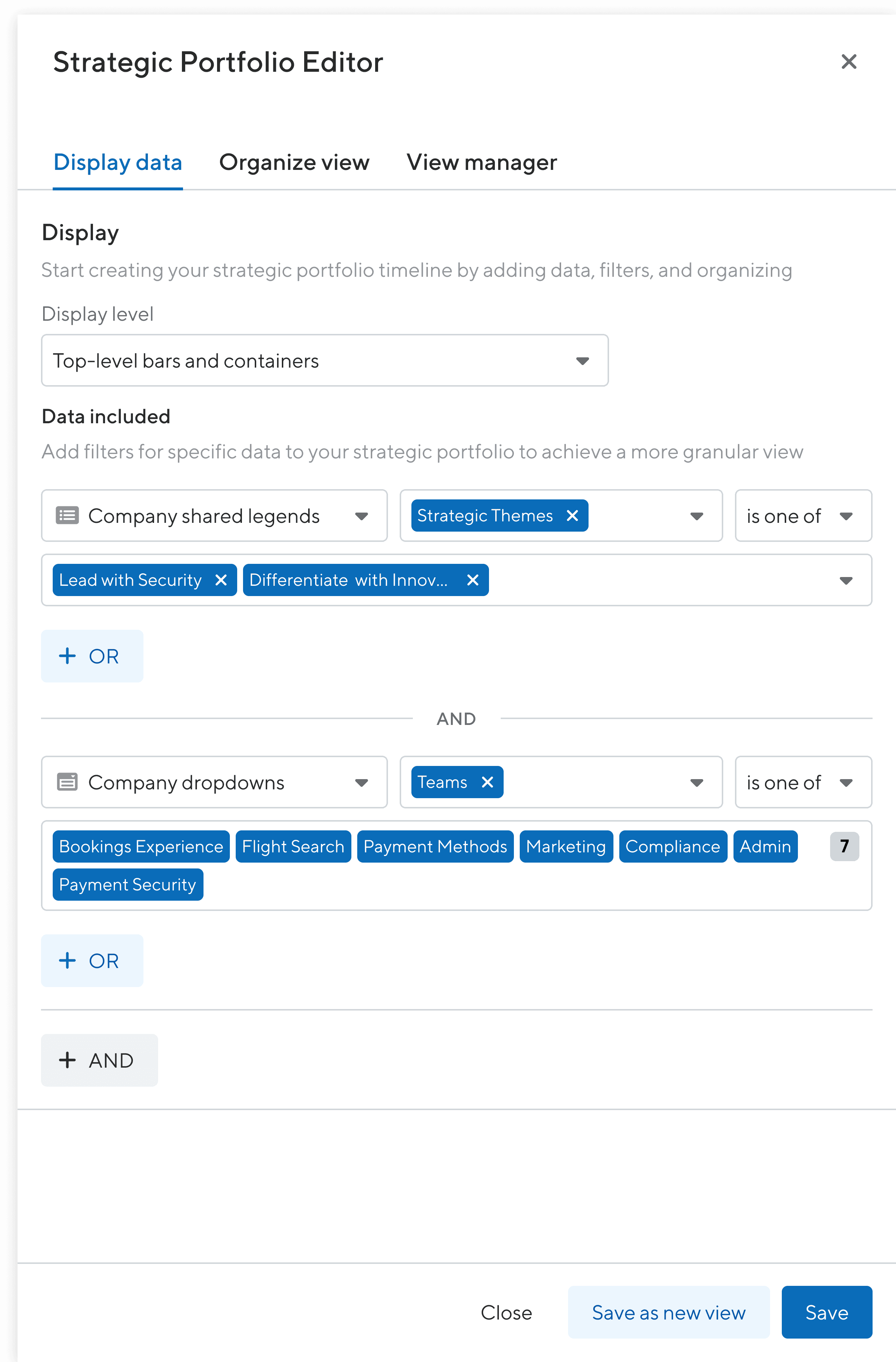Image resolution: width=896 pixels, height=1362 pixels.
Task: Expand the Company dropdowns selector
Action: coord(361,783)
